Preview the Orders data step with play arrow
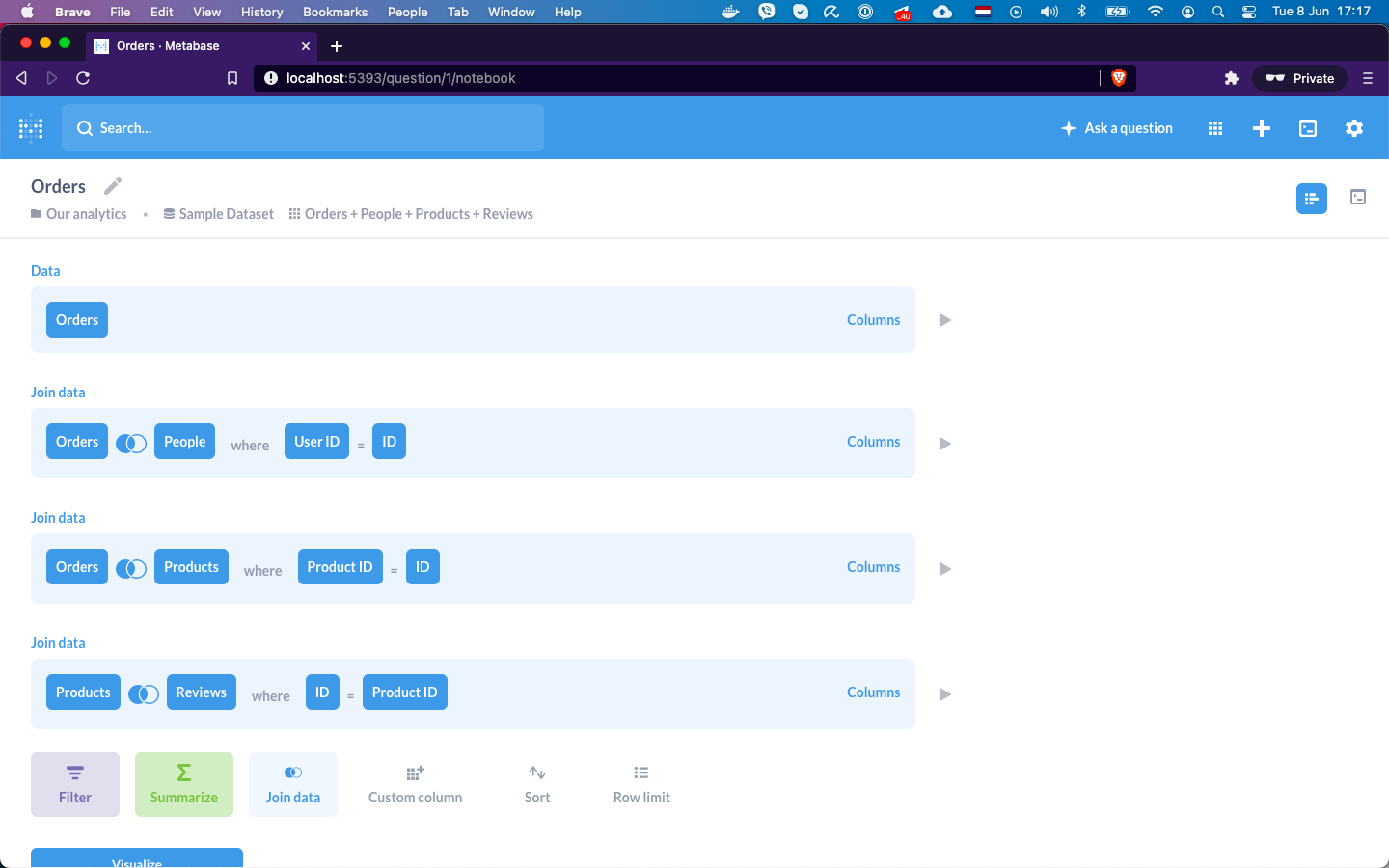 pyautogui.click(x=944, y=320)
